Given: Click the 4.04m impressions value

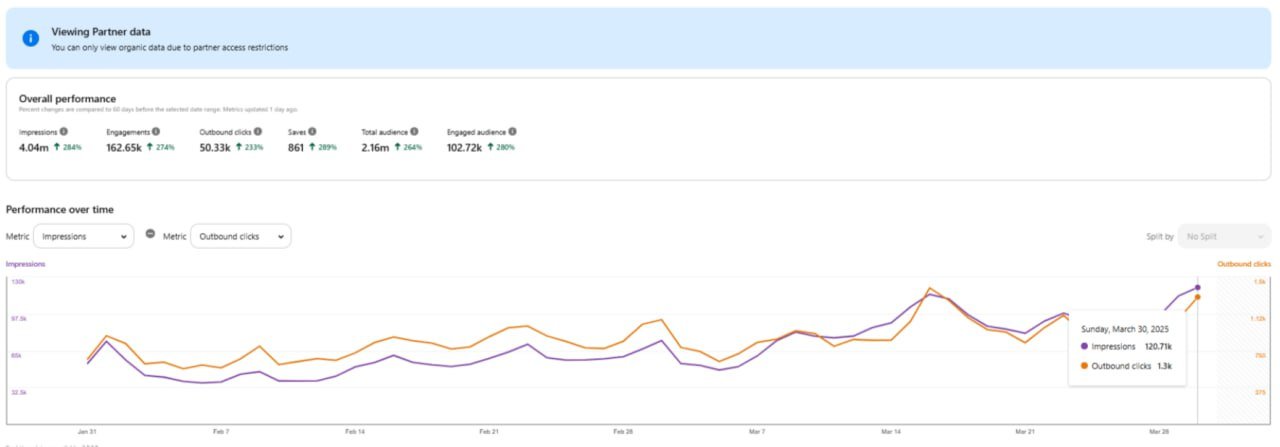Looking at the screenshot, I should [32, 148].
